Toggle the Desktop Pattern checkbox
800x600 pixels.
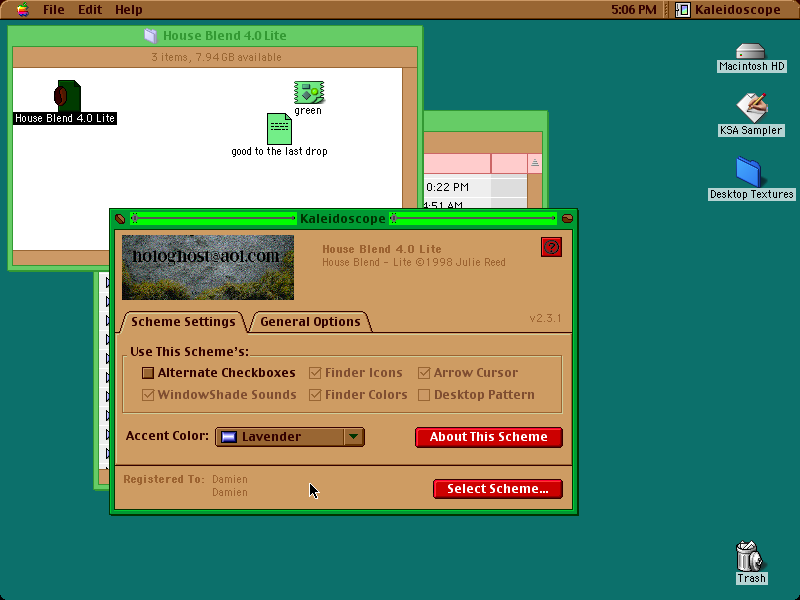[x=424, y=395]
